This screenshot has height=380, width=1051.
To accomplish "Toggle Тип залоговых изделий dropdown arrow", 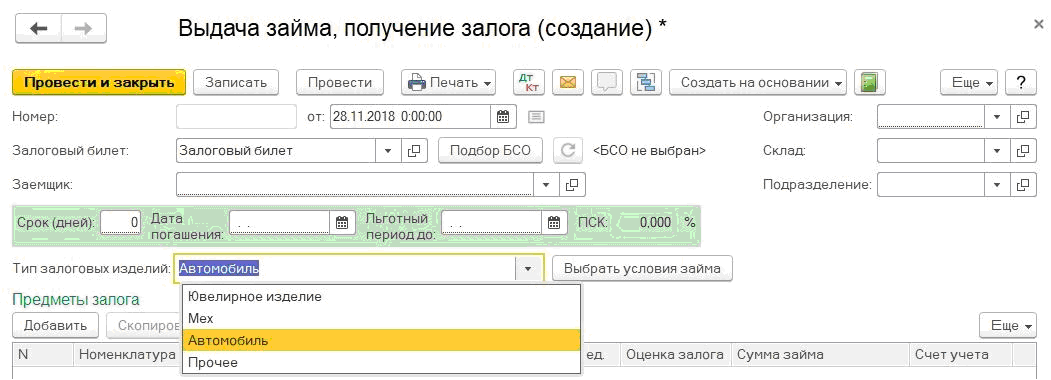I will coord(528,269).
